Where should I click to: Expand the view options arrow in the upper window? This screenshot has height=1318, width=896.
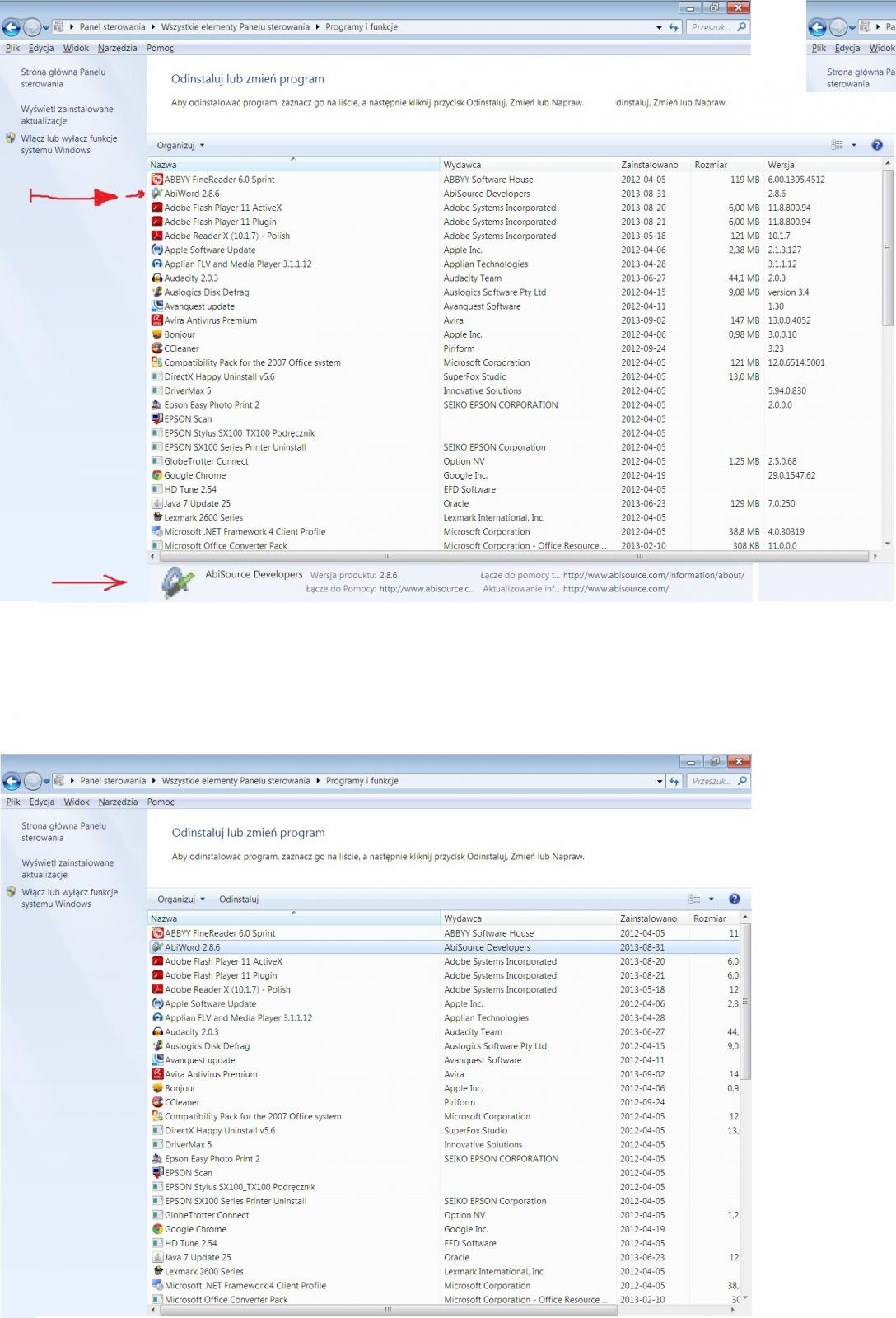coord(854,145)
